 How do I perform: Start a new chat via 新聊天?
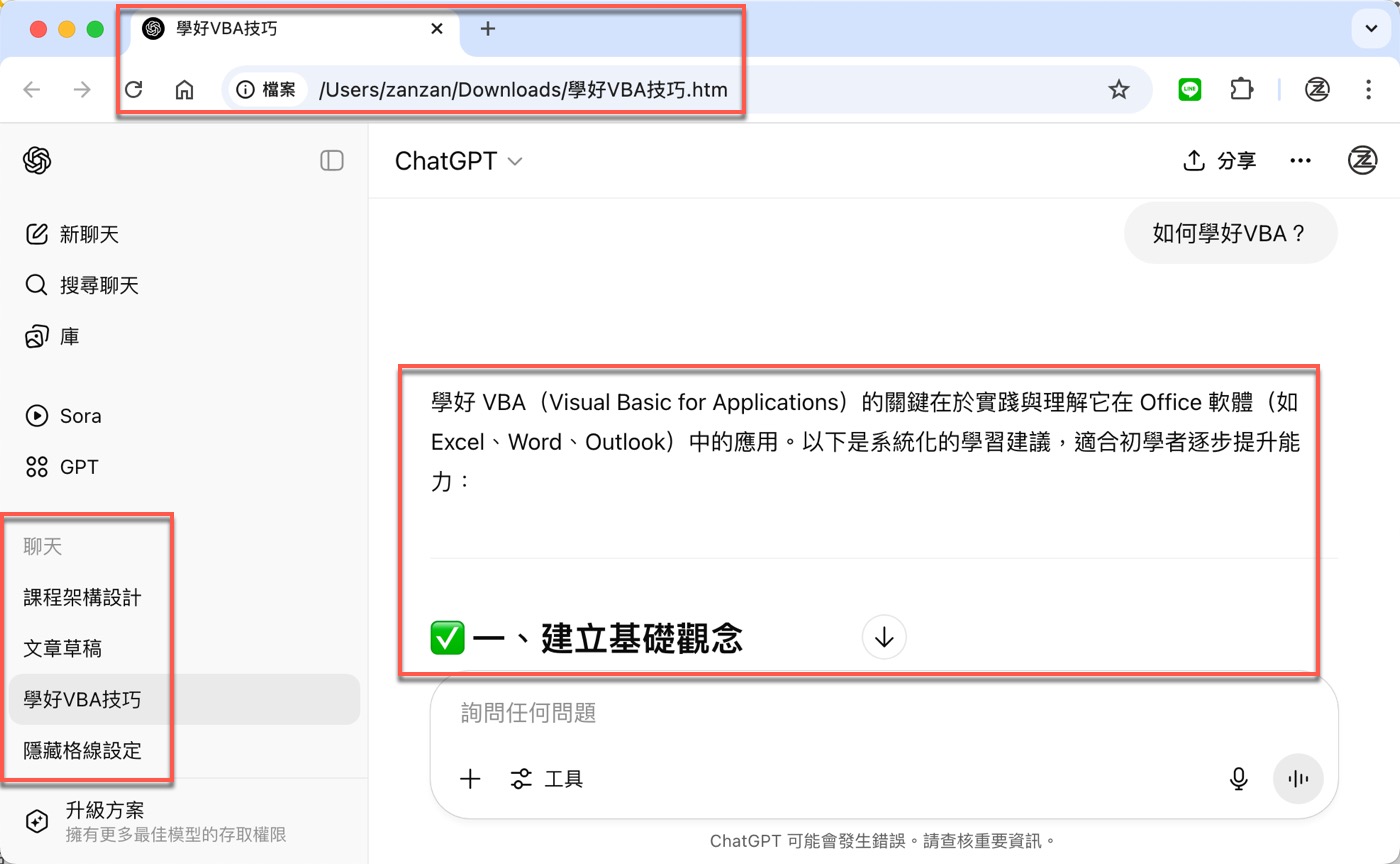pyautogui.click(x=72, y=234)
